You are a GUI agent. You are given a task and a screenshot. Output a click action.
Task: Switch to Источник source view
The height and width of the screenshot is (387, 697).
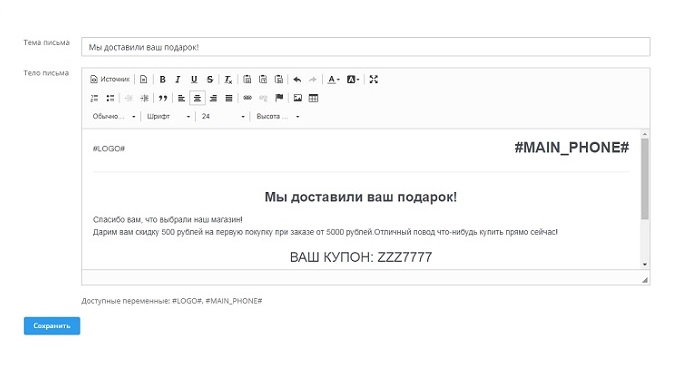(x=110, y=80)
